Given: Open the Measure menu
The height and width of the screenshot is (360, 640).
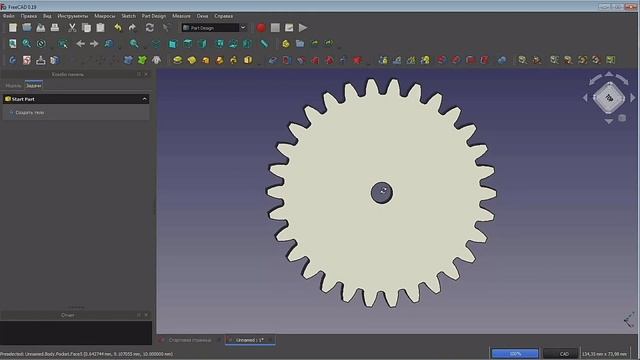Looking at the screenshot, I should [x=181, y=16].
